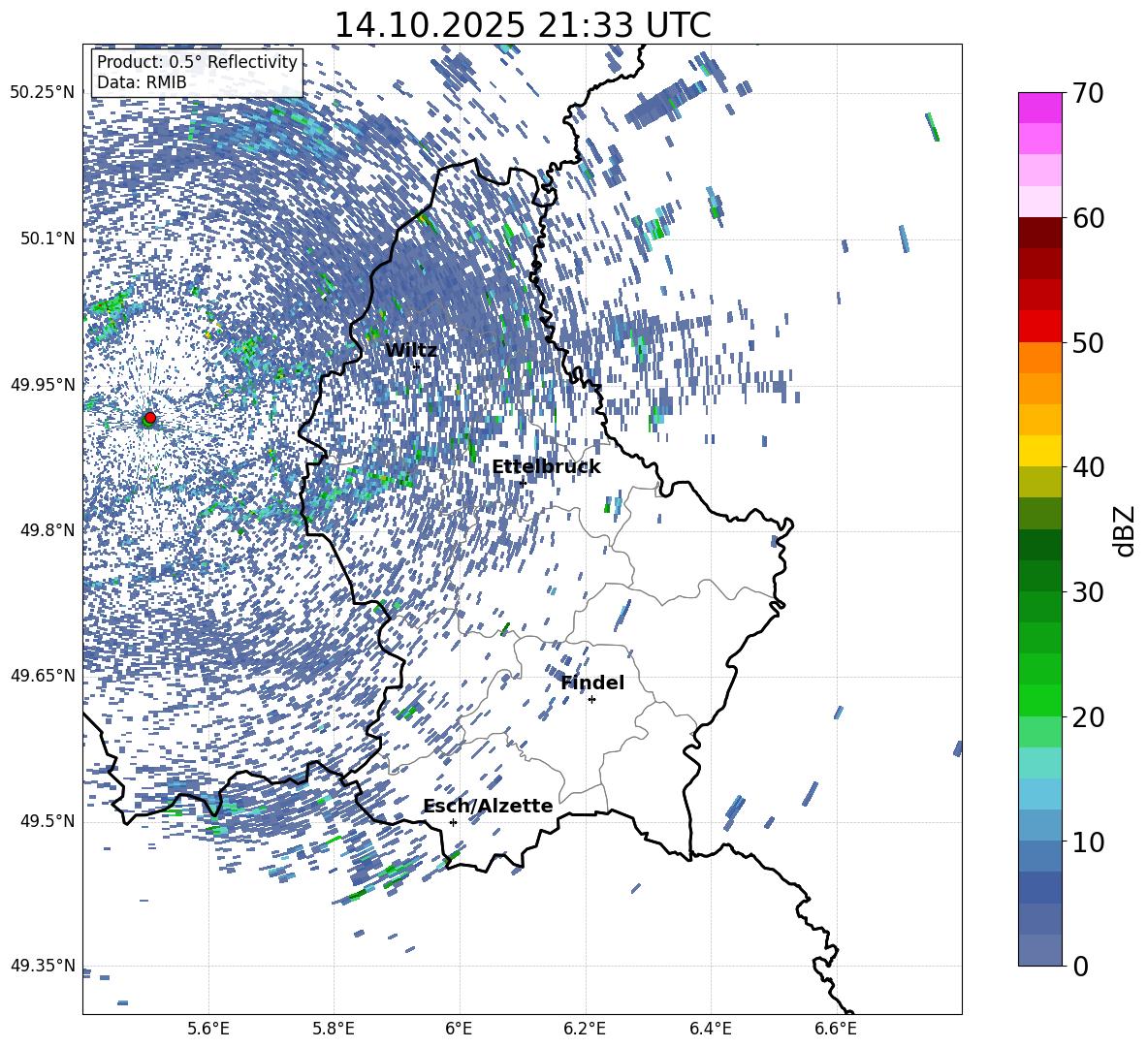Click the 49.65°N latitude label
Screen dimensions: 1148x1048
[42, 676]
